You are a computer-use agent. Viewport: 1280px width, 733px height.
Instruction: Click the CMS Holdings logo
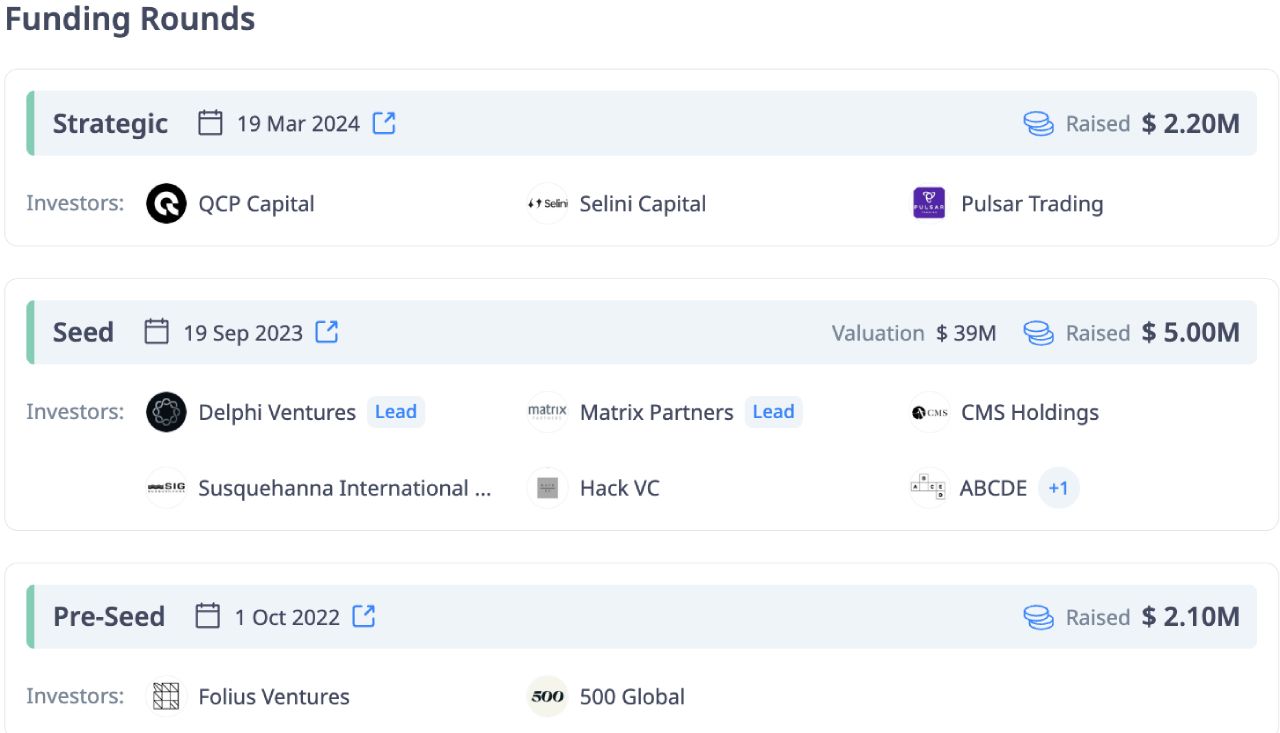click(x=929, y=412)
